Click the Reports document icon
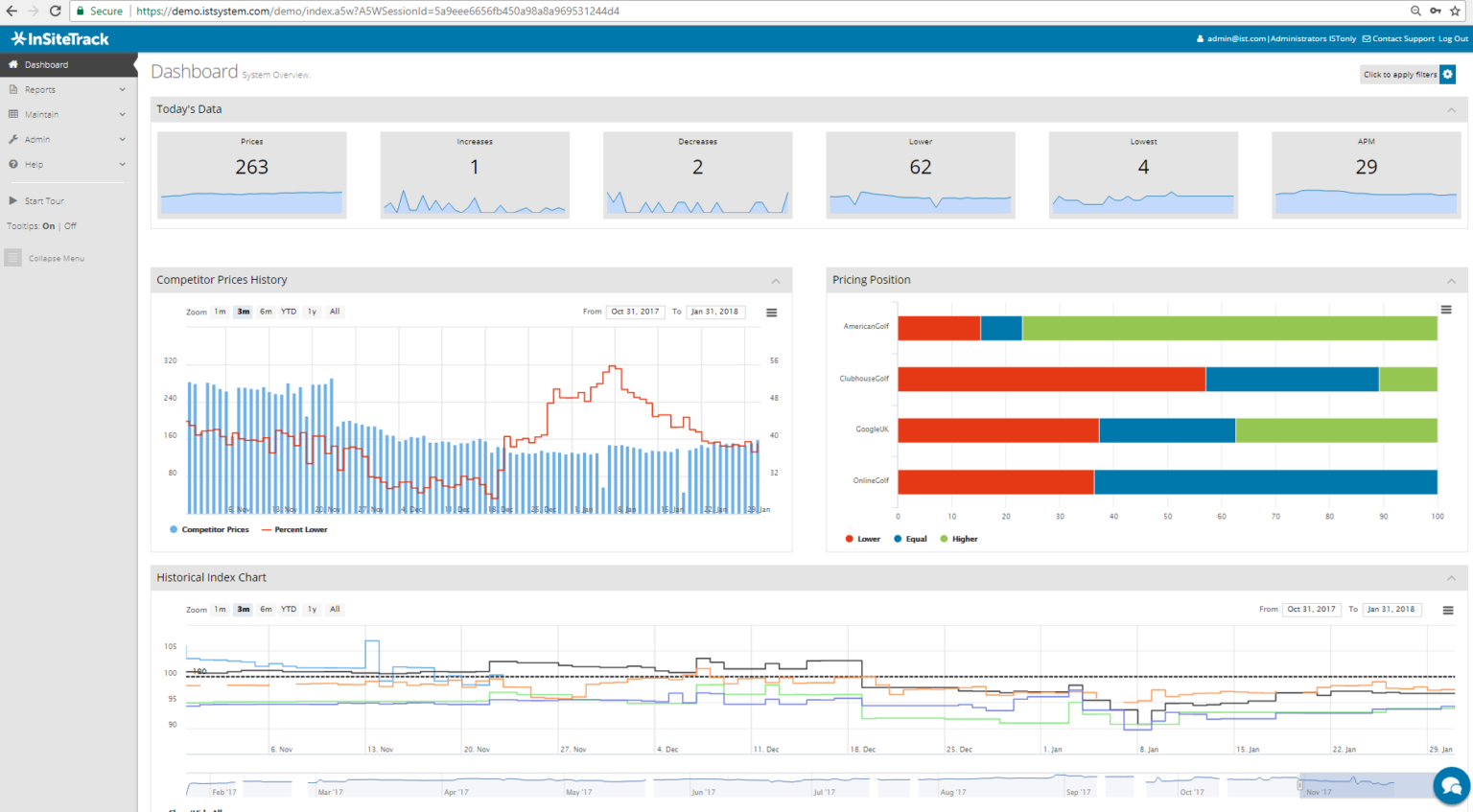This screenshot has height=812, width=1473. click(12, 89)
